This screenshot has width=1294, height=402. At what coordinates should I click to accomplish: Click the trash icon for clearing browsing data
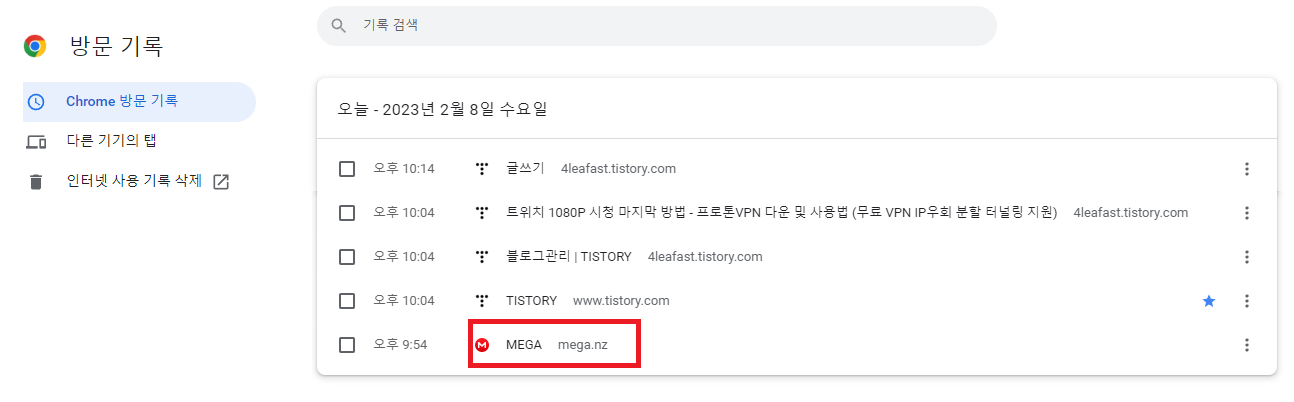tap(36, 182)
